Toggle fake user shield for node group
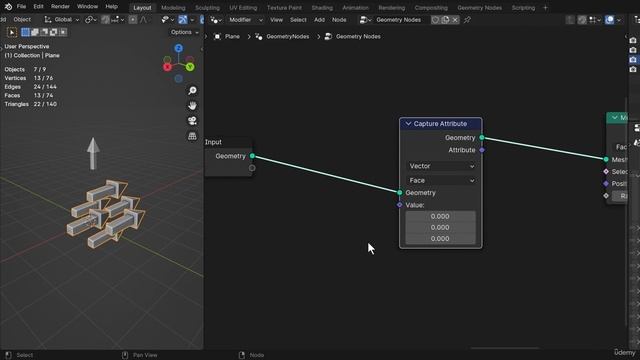This screenshot has width=640, height=360. (436, 20)
